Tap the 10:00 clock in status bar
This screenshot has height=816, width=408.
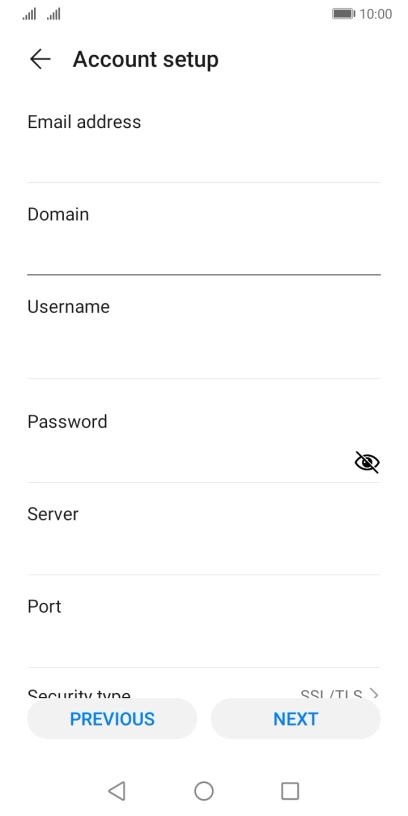(x=376, y=14)
